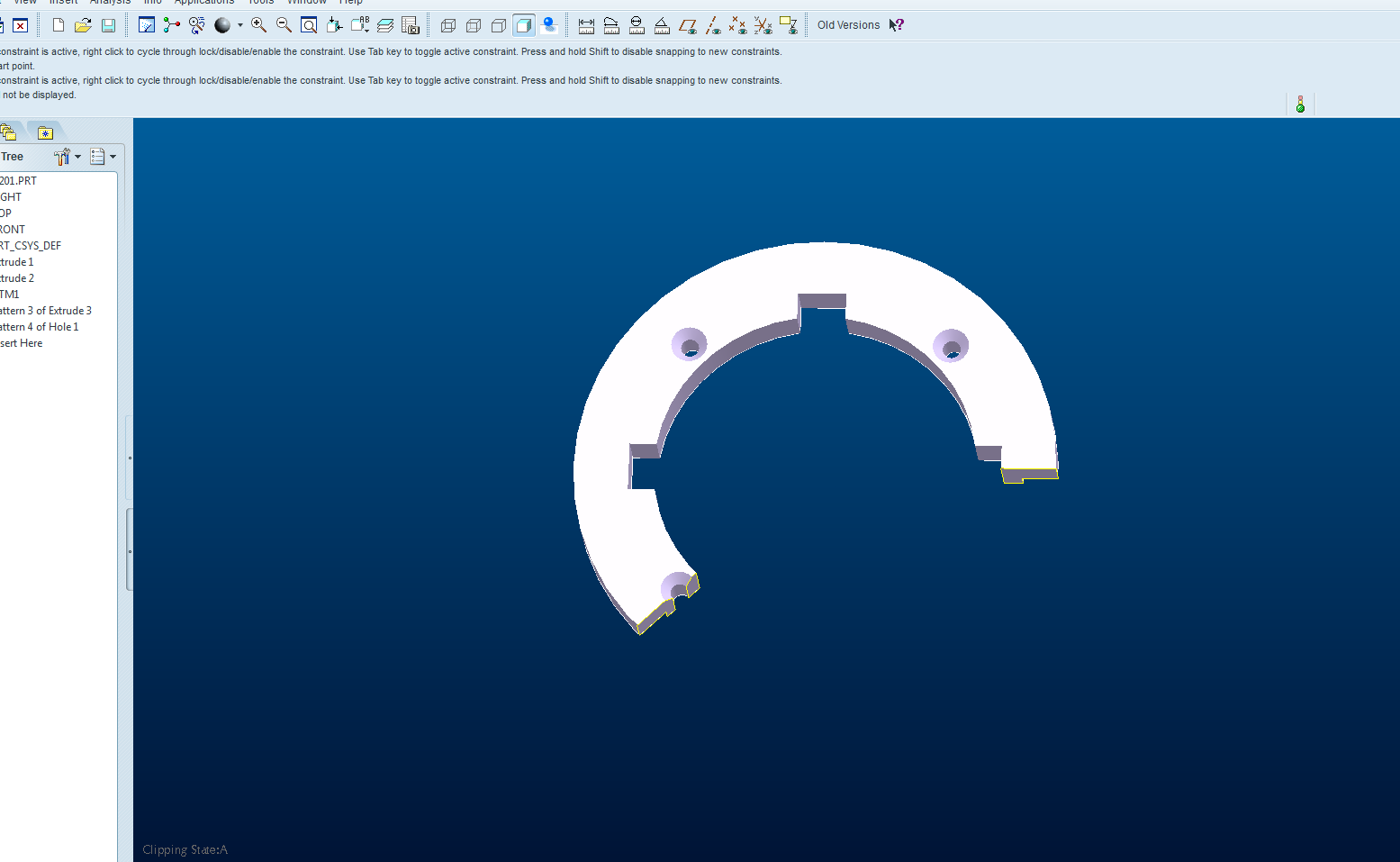Close window with red X icon

coord(20,25)
